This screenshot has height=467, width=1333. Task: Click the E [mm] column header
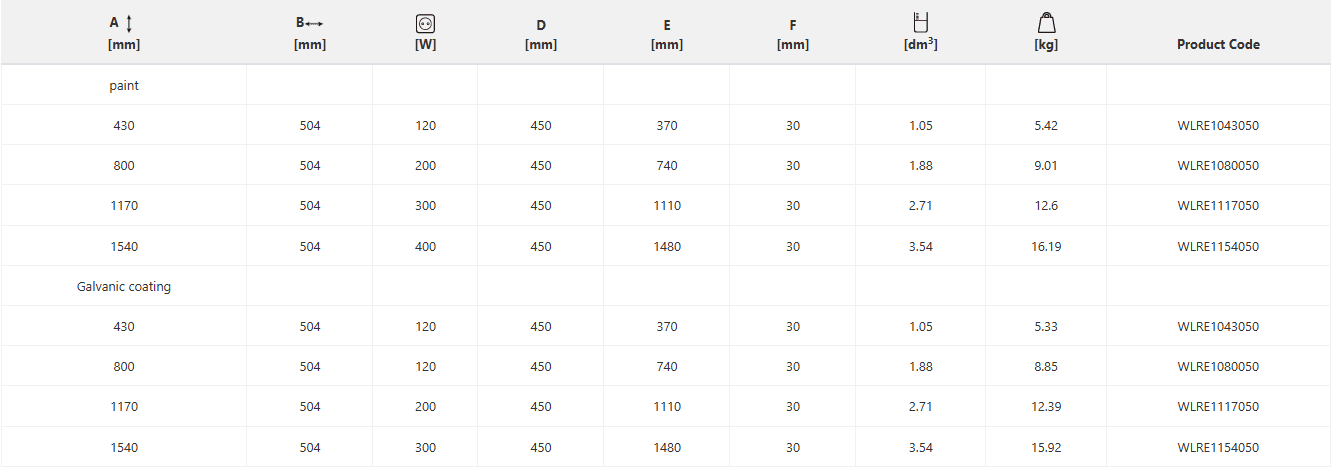(x=667, y=35)
